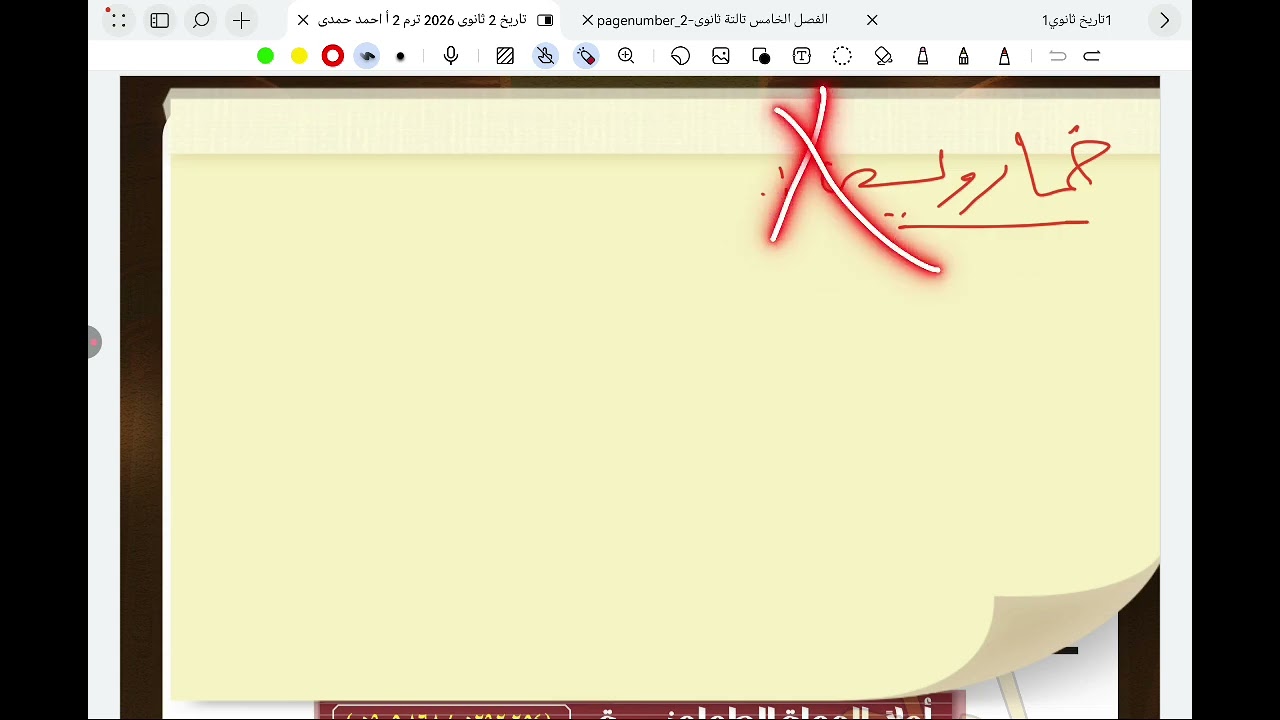
Task: Open the hatched pattern tool
Action: tap(505, 56)
